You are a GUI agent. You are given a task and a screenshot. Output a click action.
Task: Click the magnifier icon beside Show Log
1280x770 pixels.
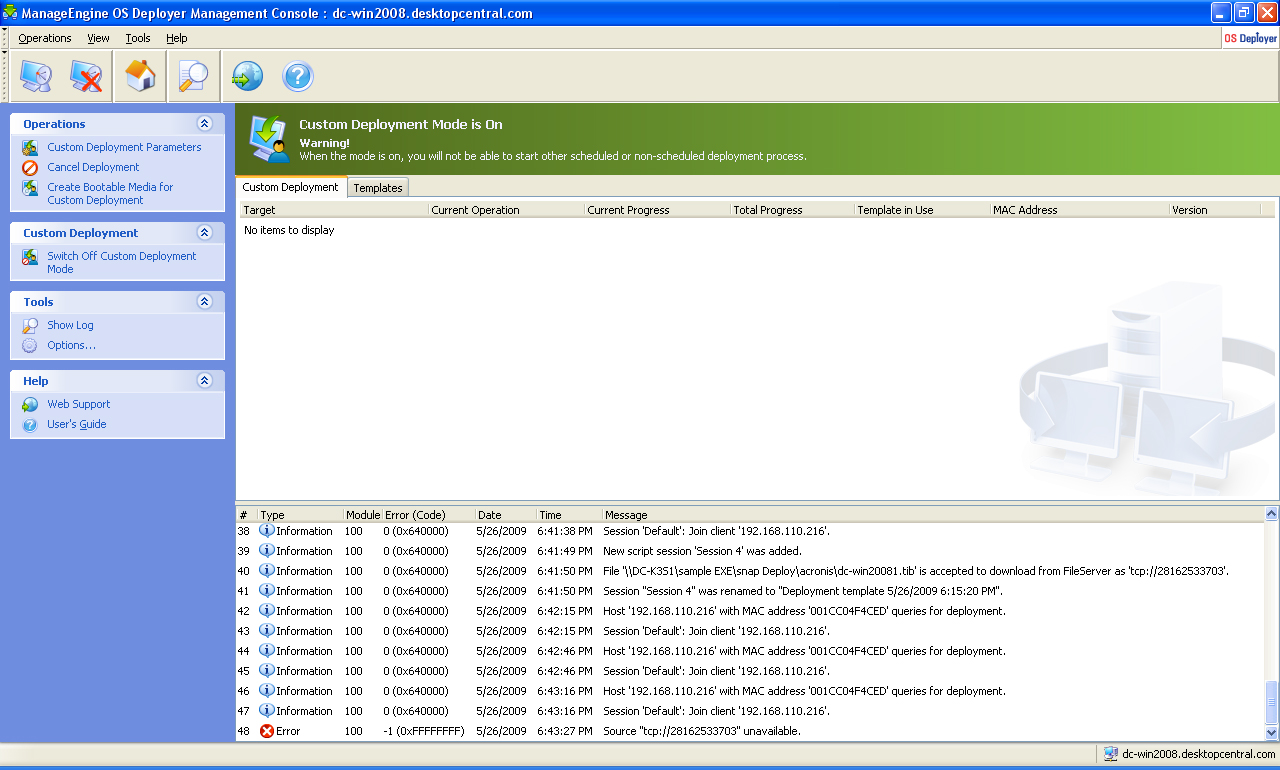pos(30,326)
